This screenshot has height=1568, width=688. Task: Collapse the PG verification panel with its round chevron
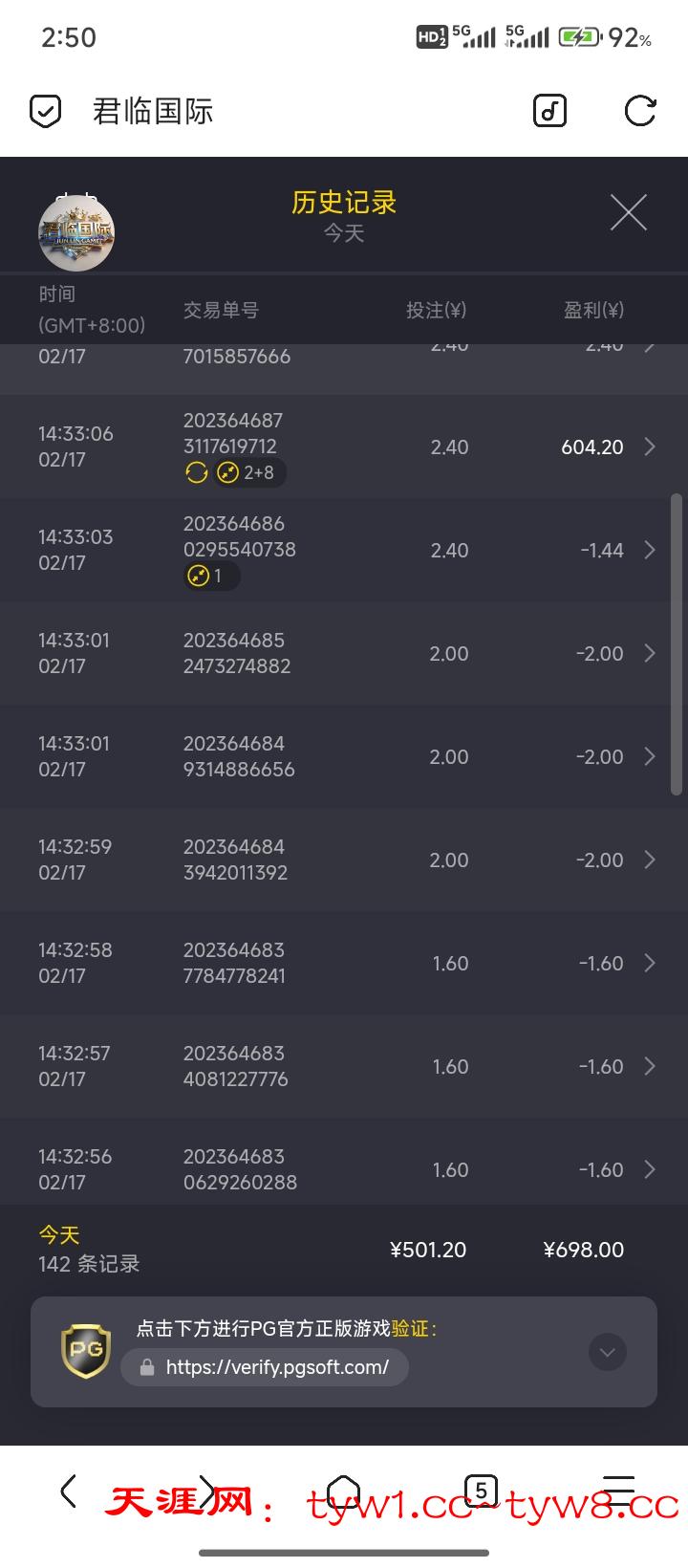point(608,1352)
